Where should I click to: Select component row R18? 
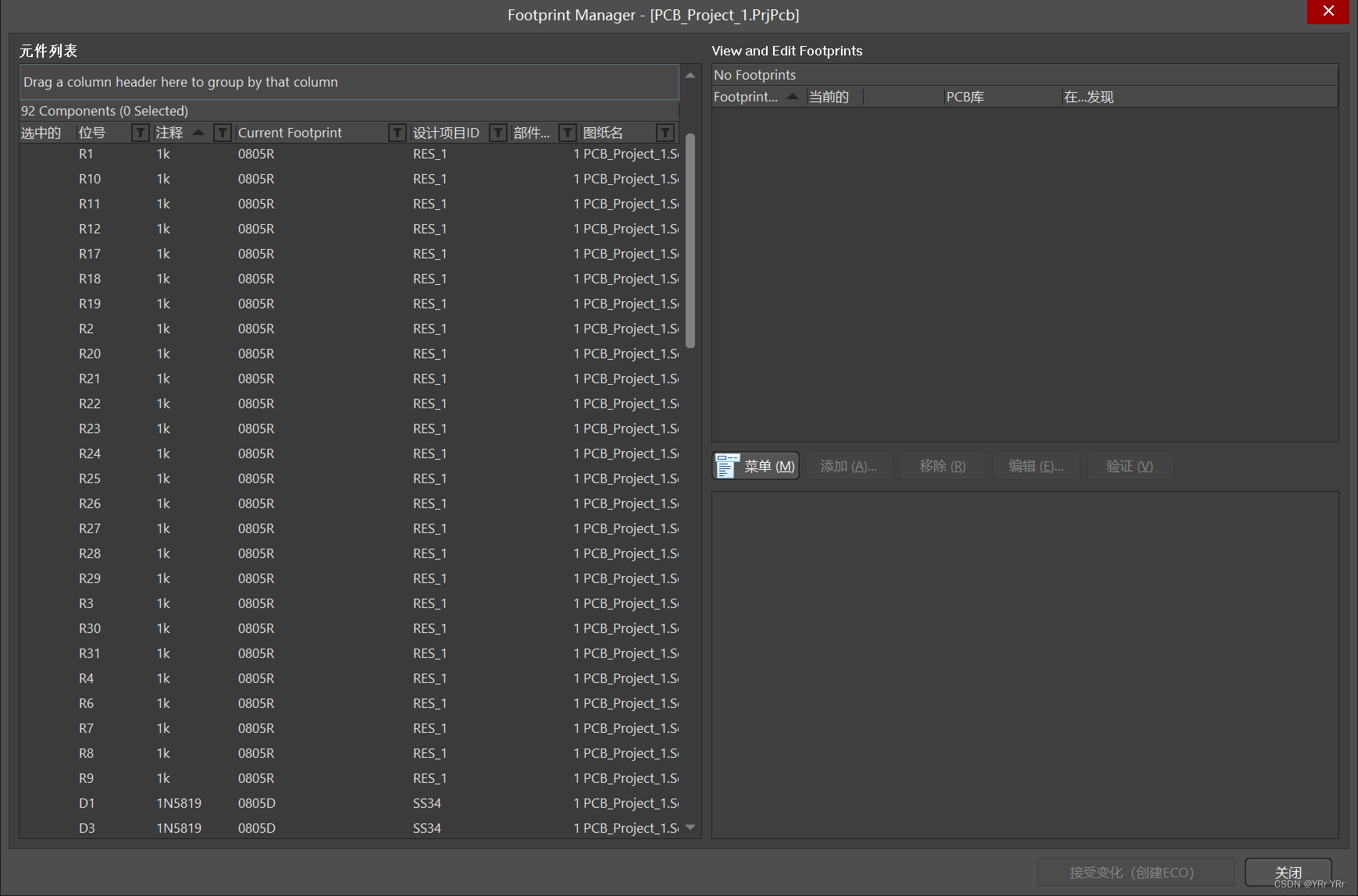click(x=349, y=279)
